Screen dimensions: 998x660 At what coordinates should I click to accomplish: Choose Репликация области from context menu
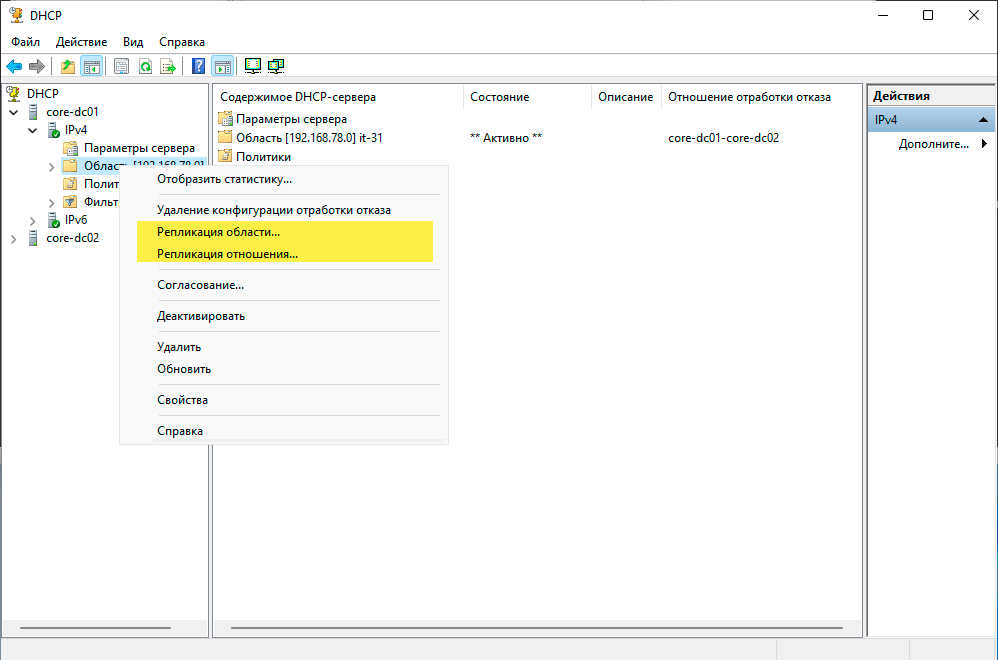(x=218, y=232)
